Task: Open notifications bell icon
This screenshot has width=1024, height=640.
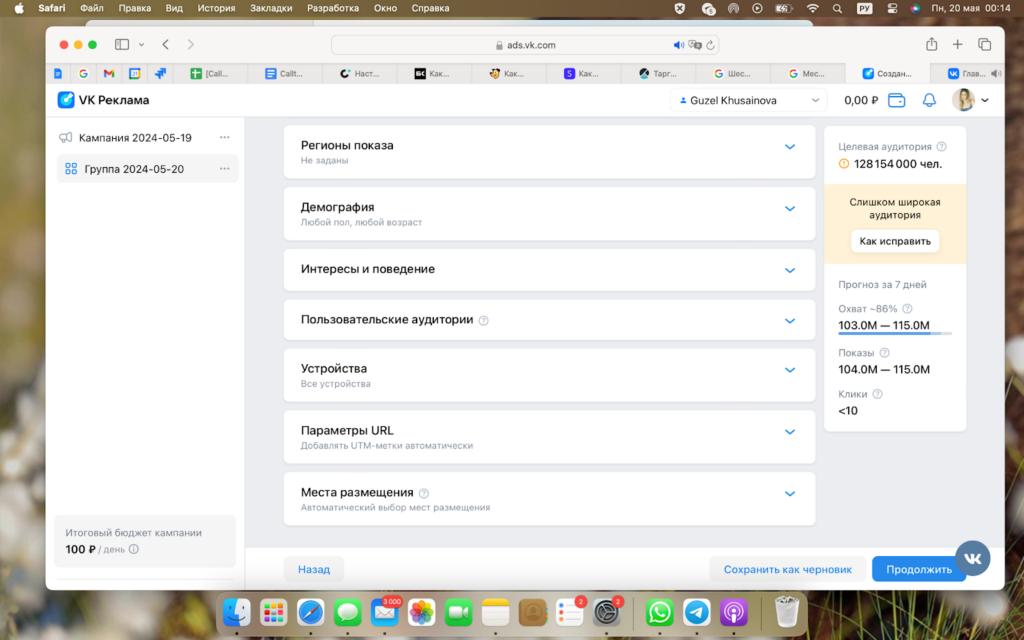Action: coord(929,100)
